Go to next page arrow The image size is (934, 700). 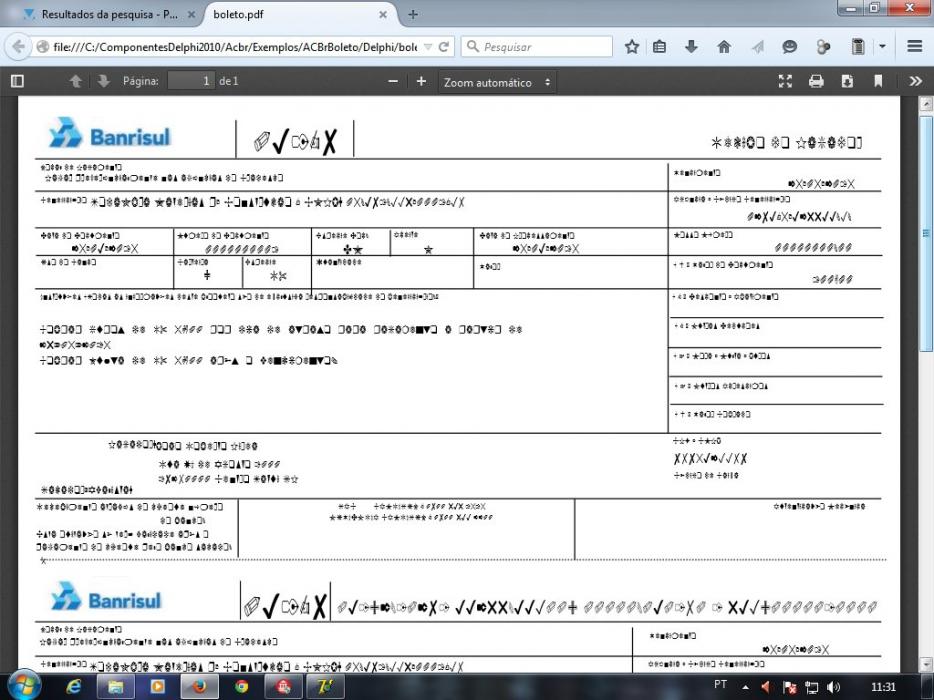[x=104, y=81]
